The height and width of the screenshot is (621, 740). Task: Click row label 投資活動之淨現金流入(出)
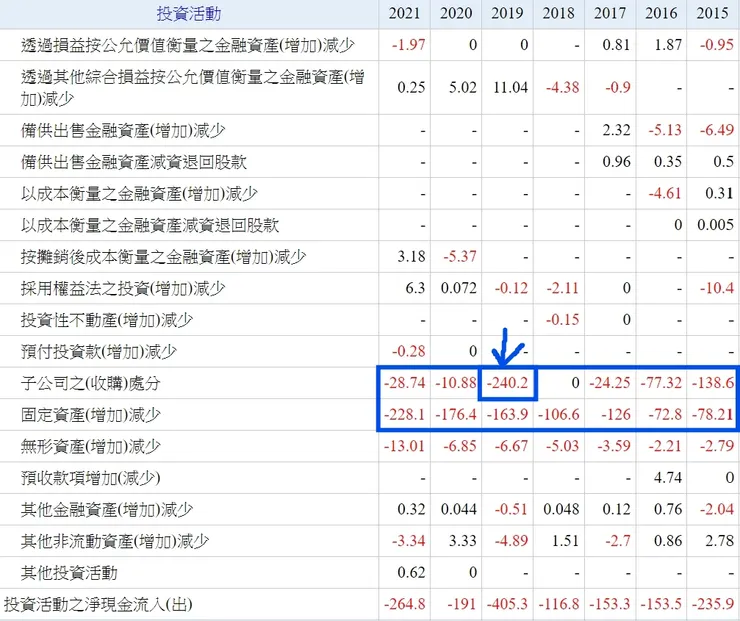(x=98, y=605)
